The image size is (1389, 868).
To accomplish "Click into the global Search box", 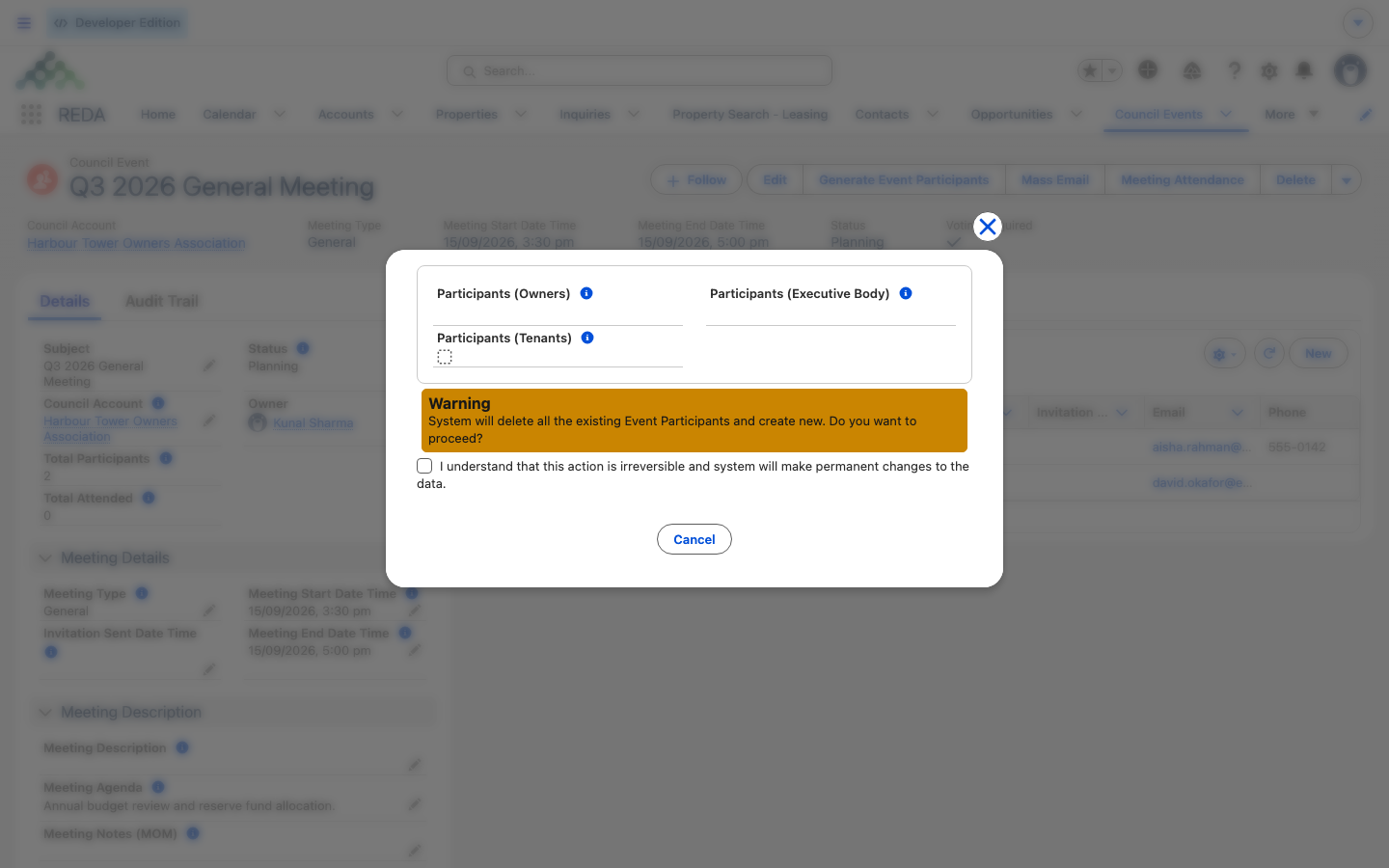I will [x=640, y=70].
